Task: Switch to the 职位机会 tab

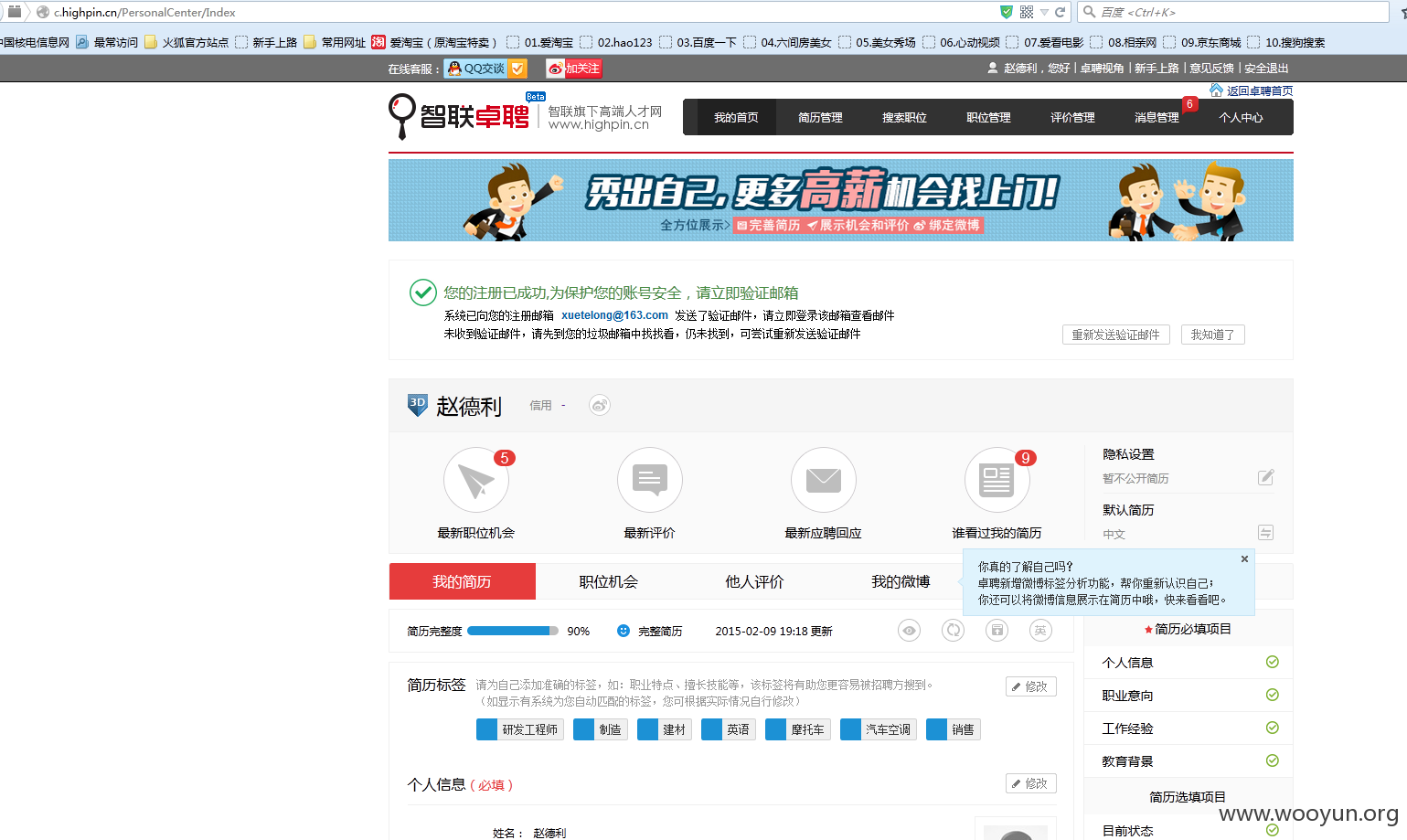Action: click(x=609, y=581)
